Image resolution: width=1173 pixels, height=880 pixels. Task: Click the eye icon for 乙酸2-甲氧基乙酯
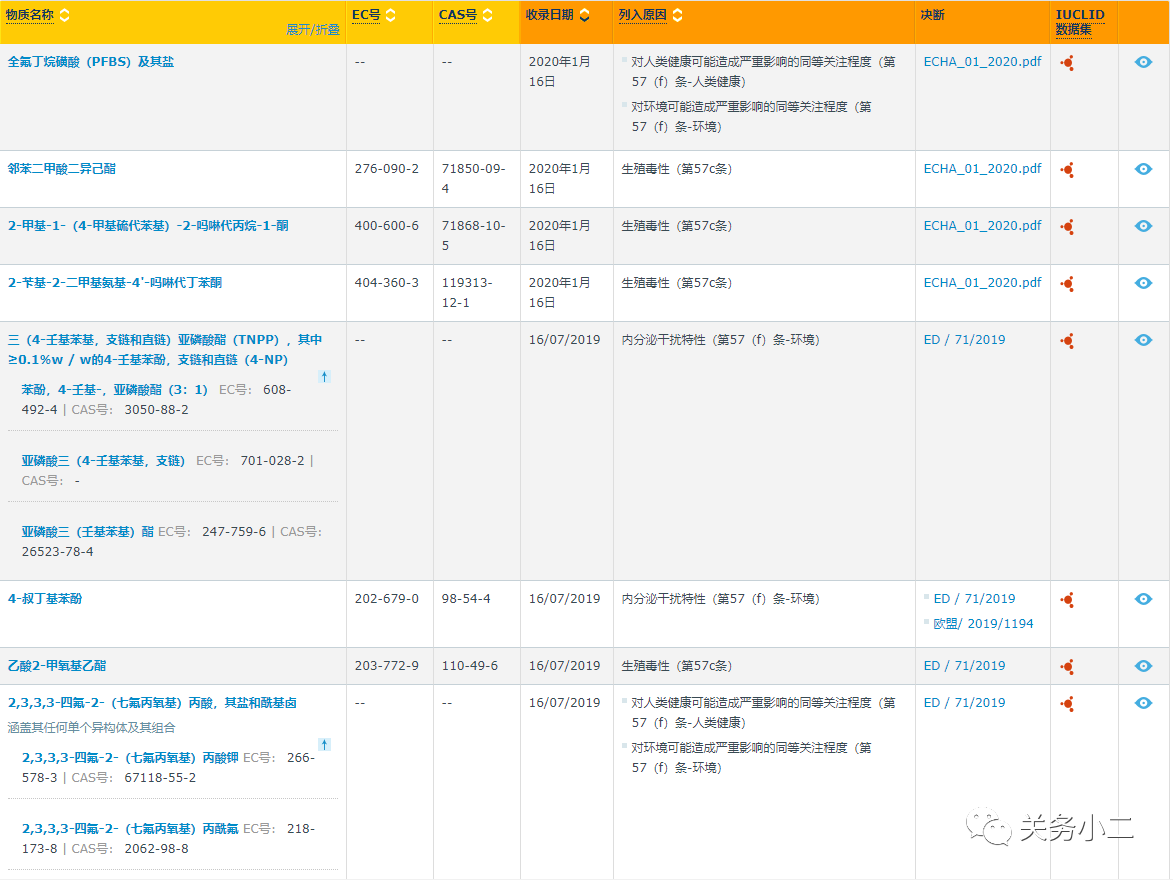(1142, 666)
